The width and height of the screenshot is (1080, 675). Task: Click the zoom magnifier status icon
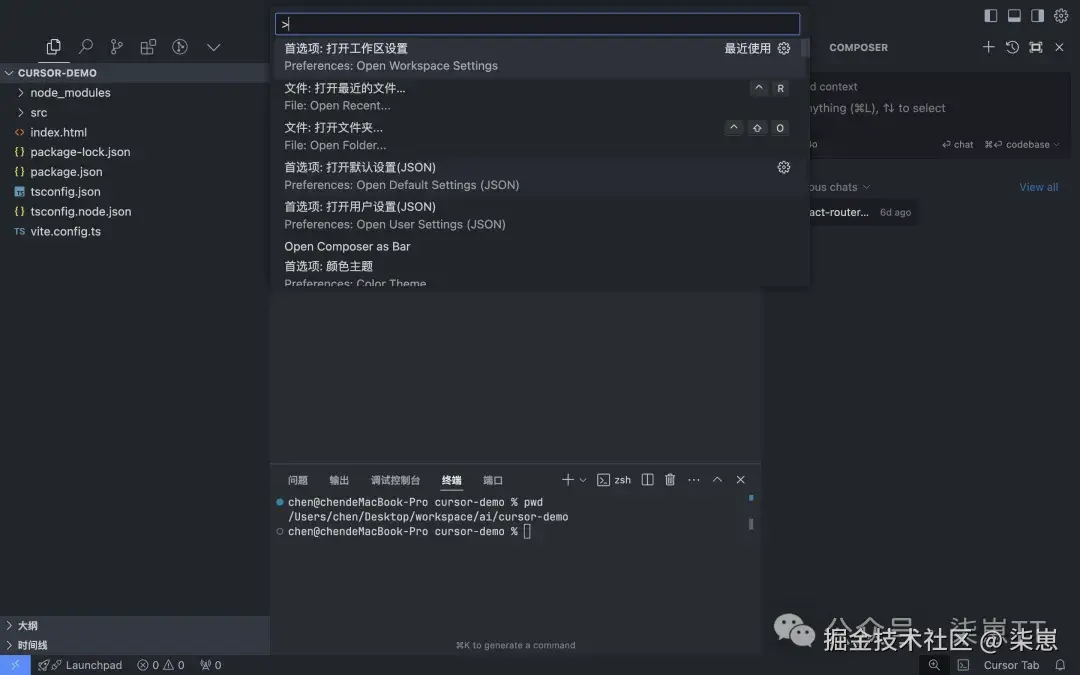coord(934,665)
